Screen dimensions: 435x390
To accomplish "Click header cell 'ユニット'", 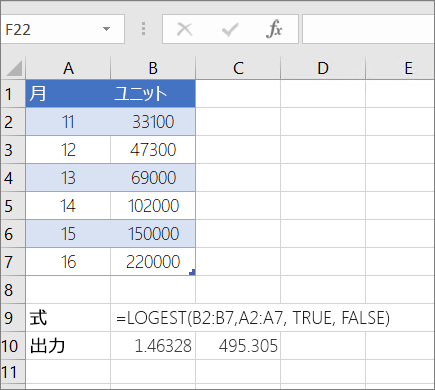I will [153, 94].
